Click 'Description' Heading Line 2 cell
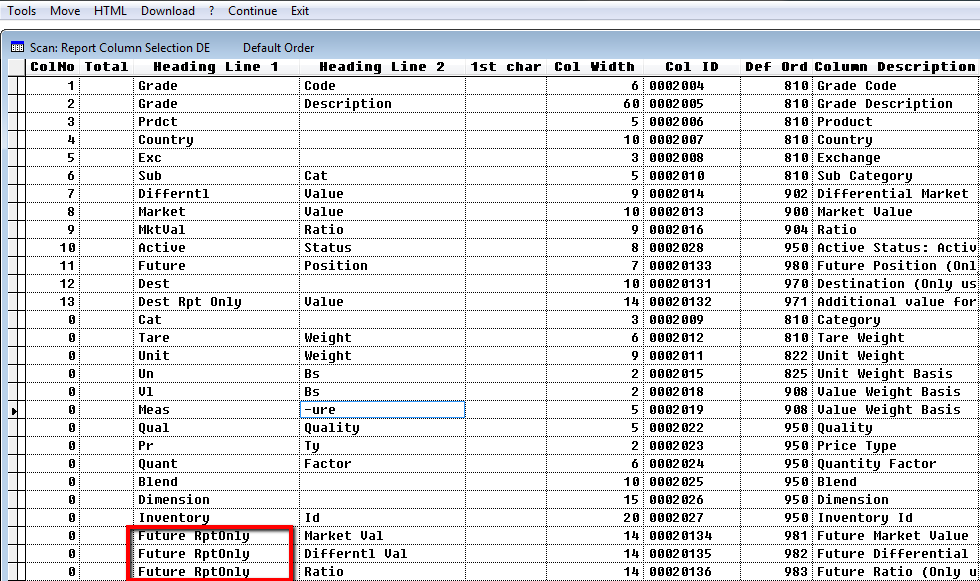This screenshot has width=980, height=581. pos(382,104)
